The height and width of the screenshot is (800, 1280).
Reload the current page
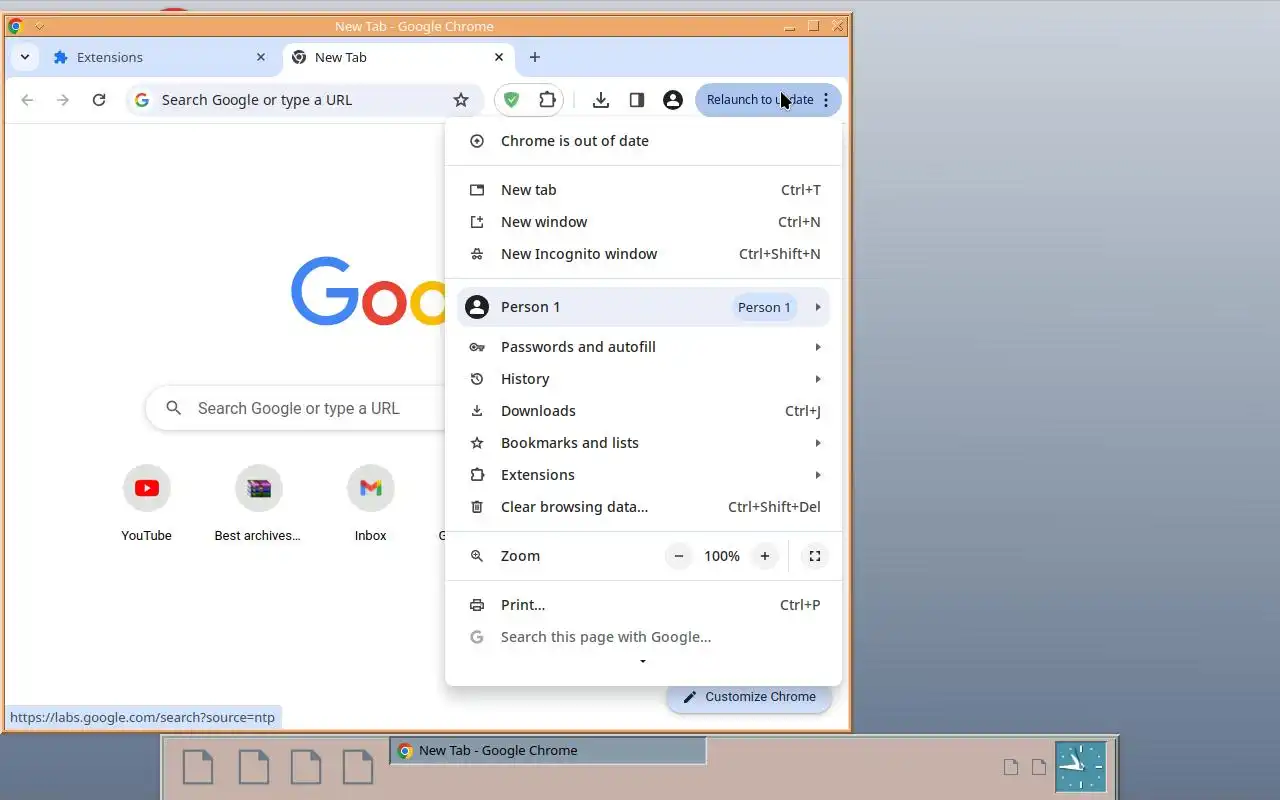(x=99, y=100)
